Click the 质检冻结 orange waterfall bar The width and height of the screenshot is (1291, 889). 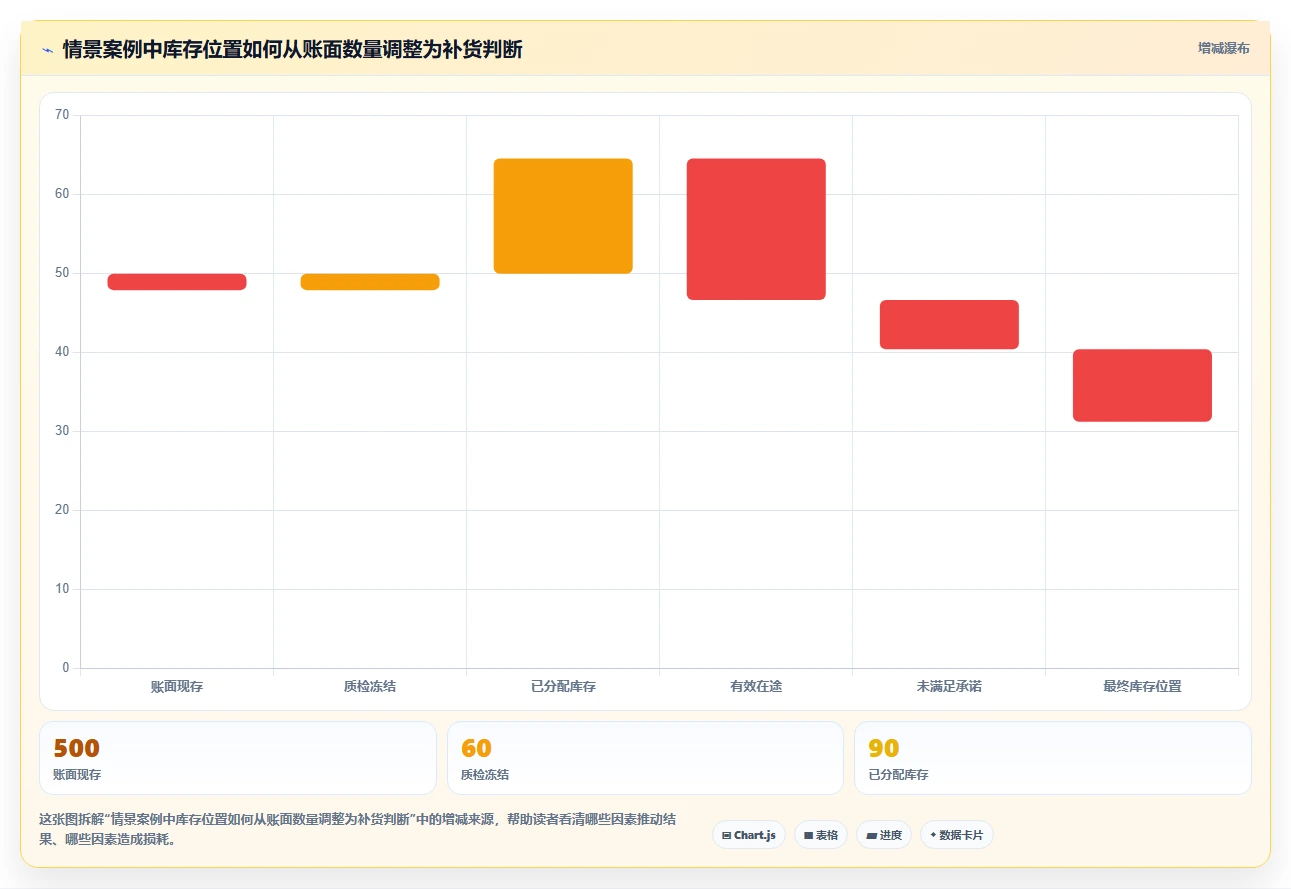coord(370,282)
